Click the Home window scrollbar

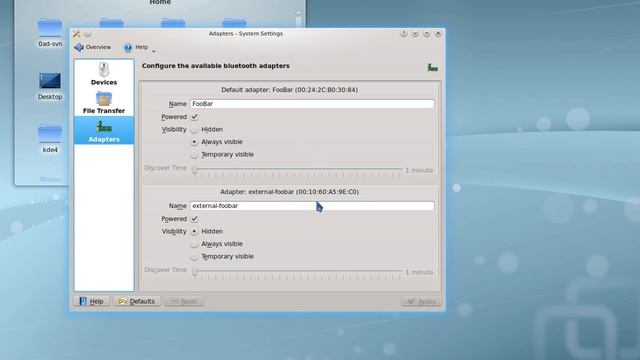coord(299,19)
